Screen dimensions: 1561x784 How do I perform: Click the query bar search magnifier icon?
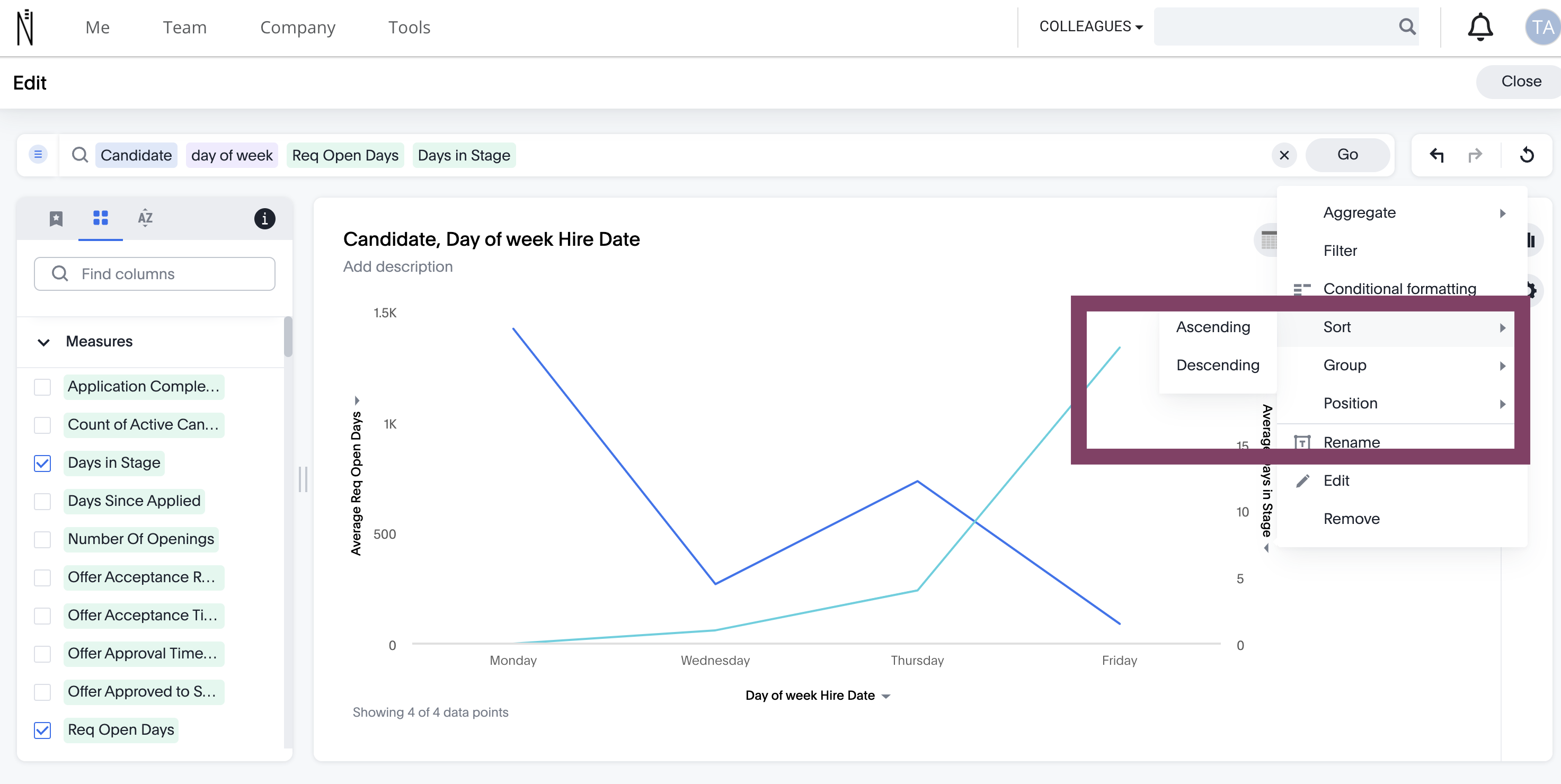pyautogui.click(x=80, y=155)
